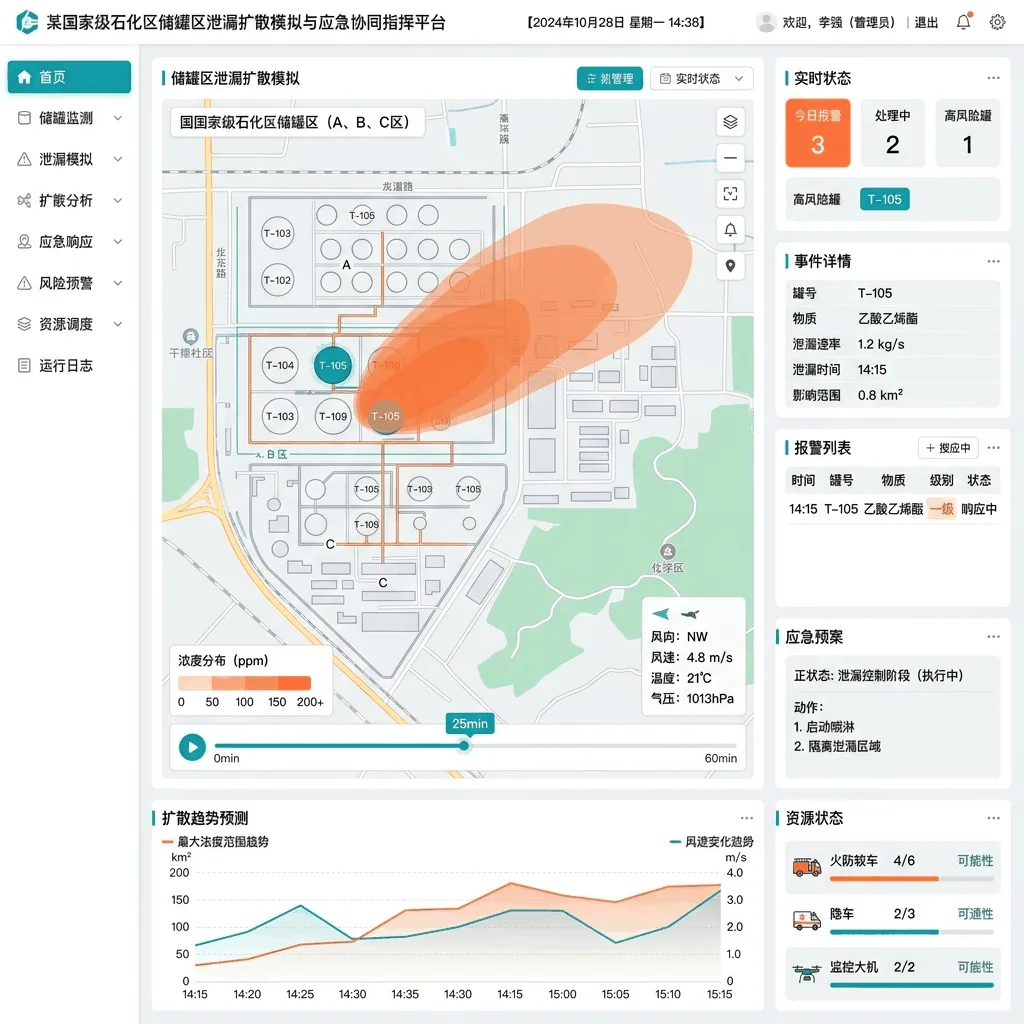This screenshot has height=1024, width=1024.
Task: Click the map alert bell icon
Action: click(x=730, y=230)
